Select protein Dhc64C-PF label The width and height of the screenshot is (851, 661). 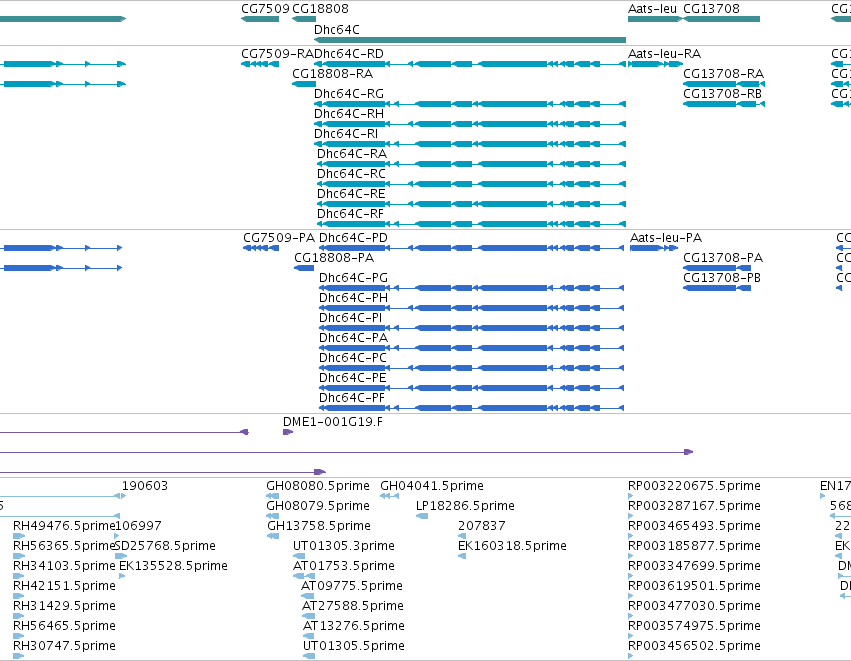click(x=352, y=398)
